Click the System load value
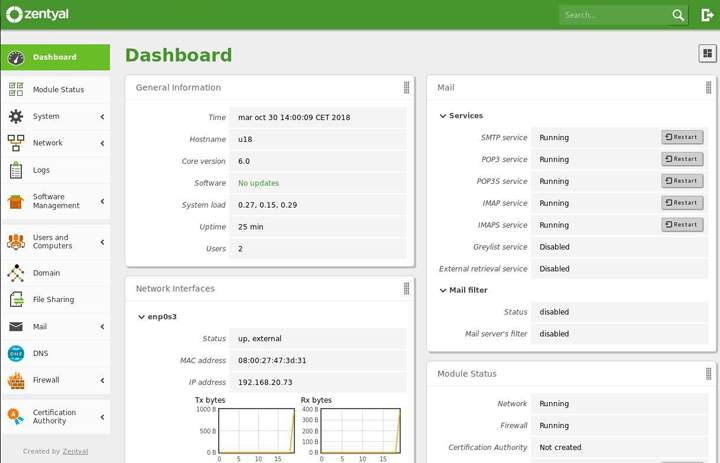This screenshot has width=720, height=463. [267, 205]
